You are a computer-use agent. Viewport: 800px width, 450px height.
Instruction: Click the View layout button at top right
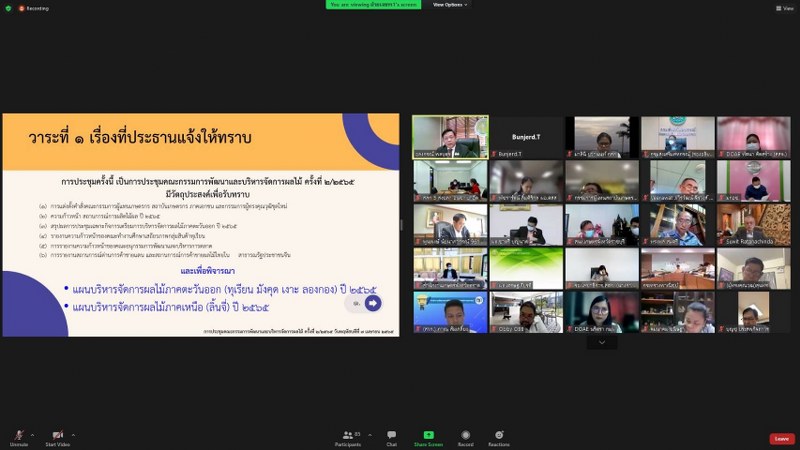pos(785,8)
